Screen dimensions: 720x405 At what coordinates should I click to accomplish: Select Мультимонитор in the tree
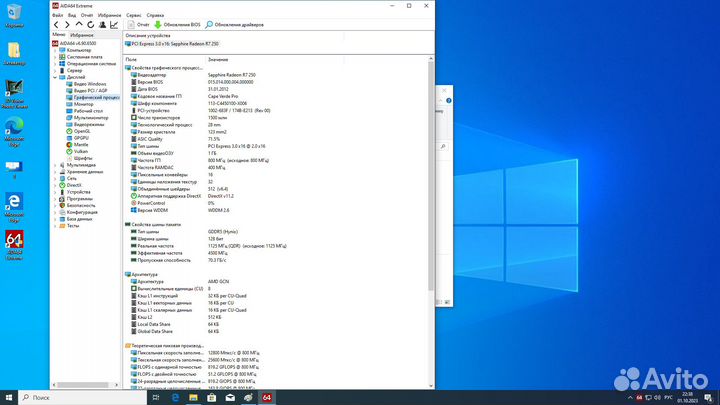click(x=91, y=118)
